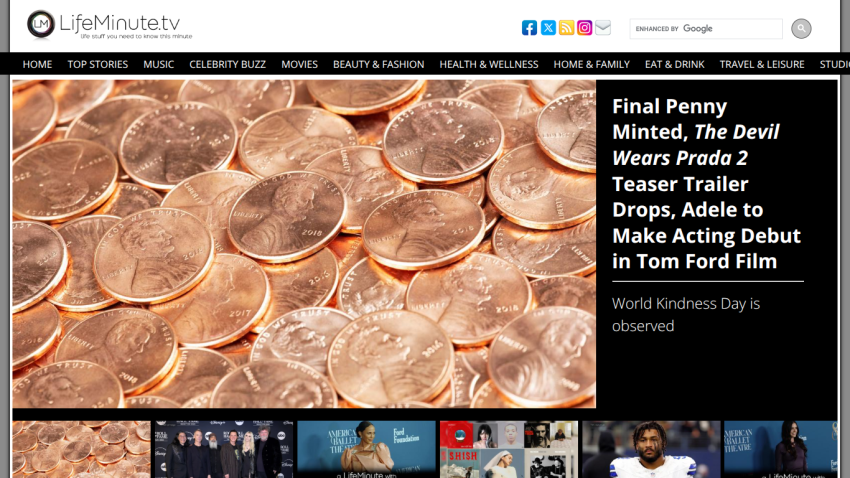The width and height of the screenshot is (850, 478).
Task: Click the email envelope icon
Action: click(603, 28)
